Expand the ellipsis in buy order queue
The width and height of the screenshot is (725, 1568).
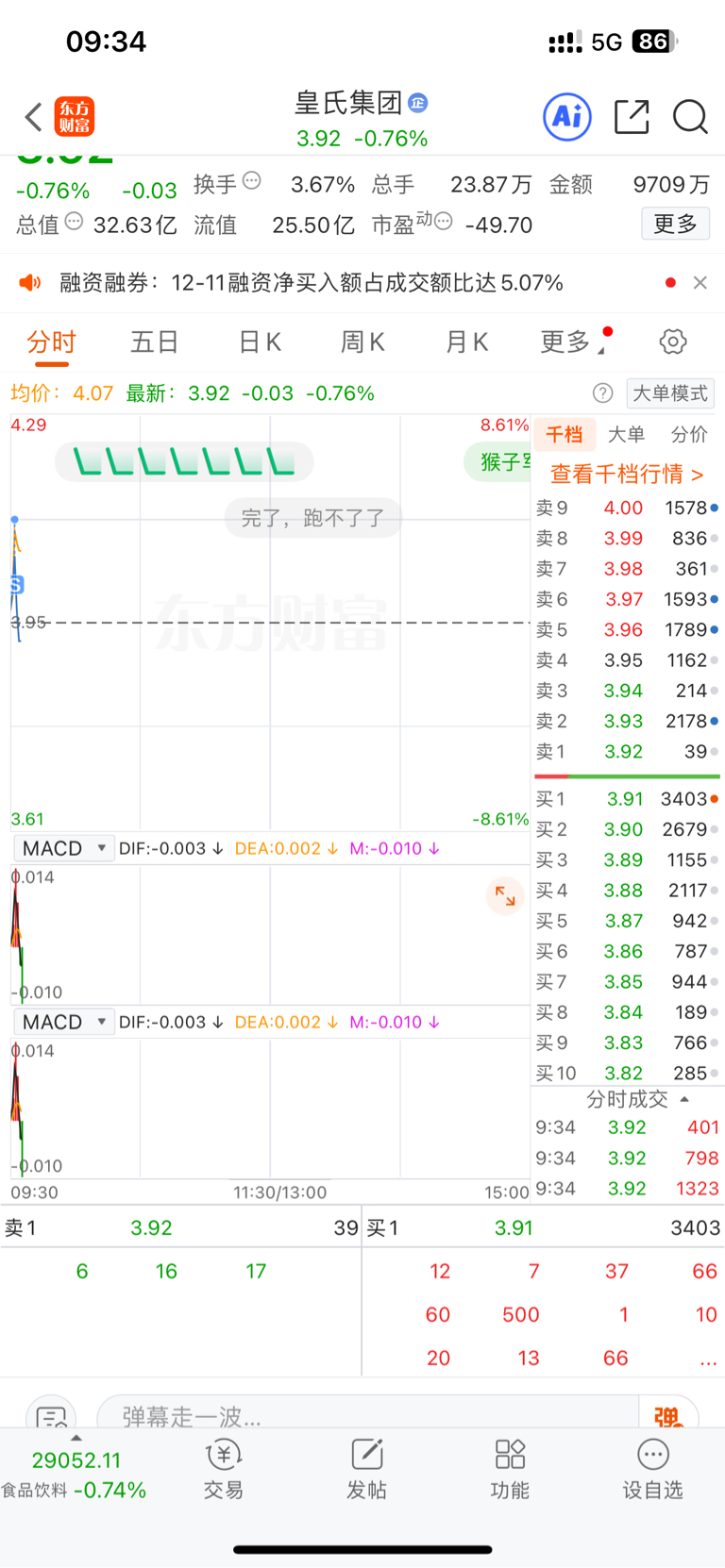point(708,1359)
